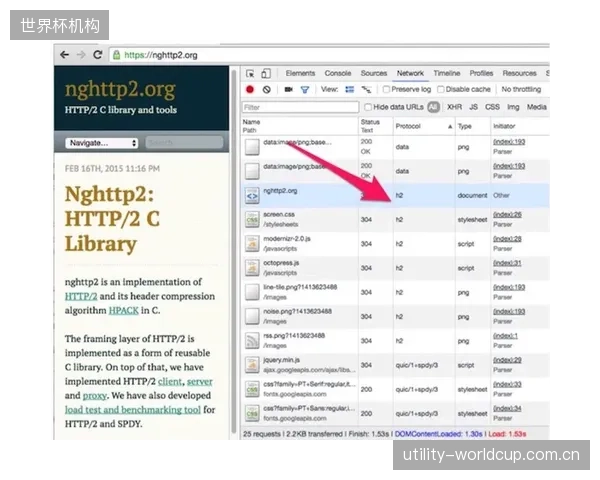Click the capture screenshots camera icon
Screen dimensions: 600x480
click(x=289, y=90)
